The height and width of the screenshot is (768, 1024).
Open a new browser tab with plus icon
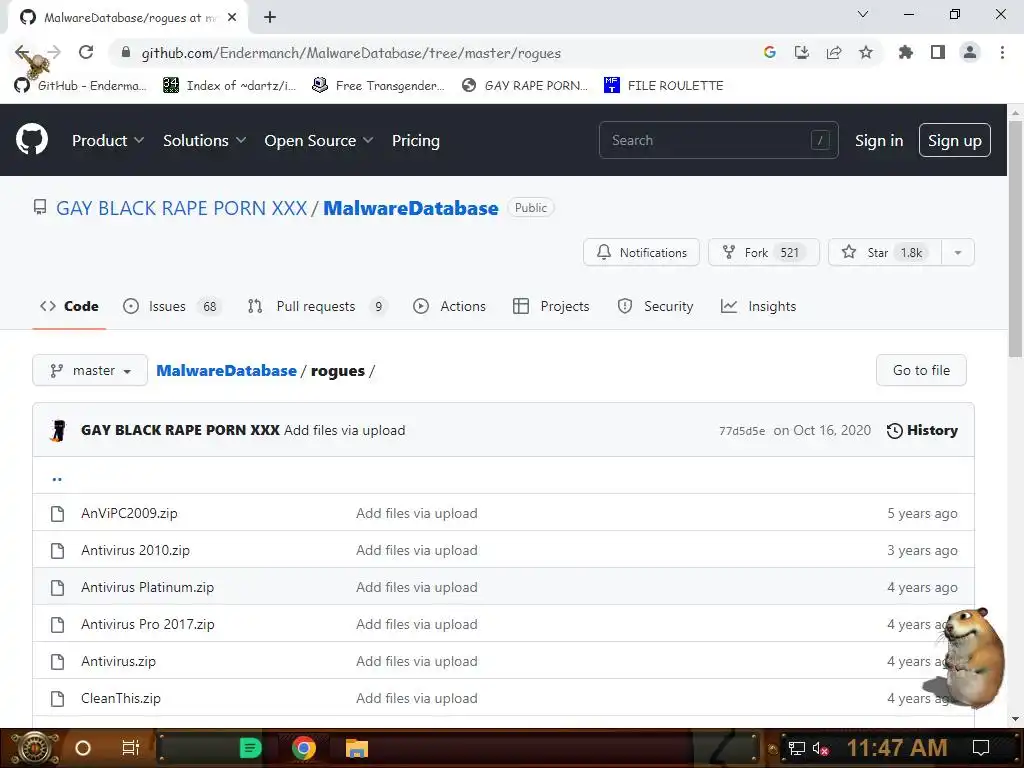(270, 17)
